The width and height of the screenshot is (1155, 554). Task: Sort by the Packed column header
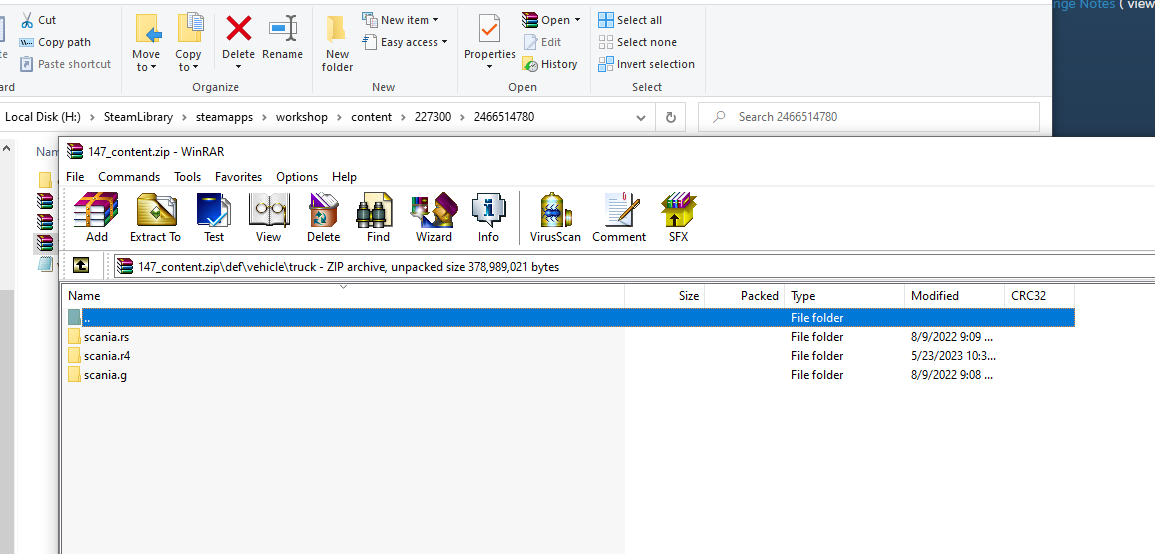(x=745, y=295)
